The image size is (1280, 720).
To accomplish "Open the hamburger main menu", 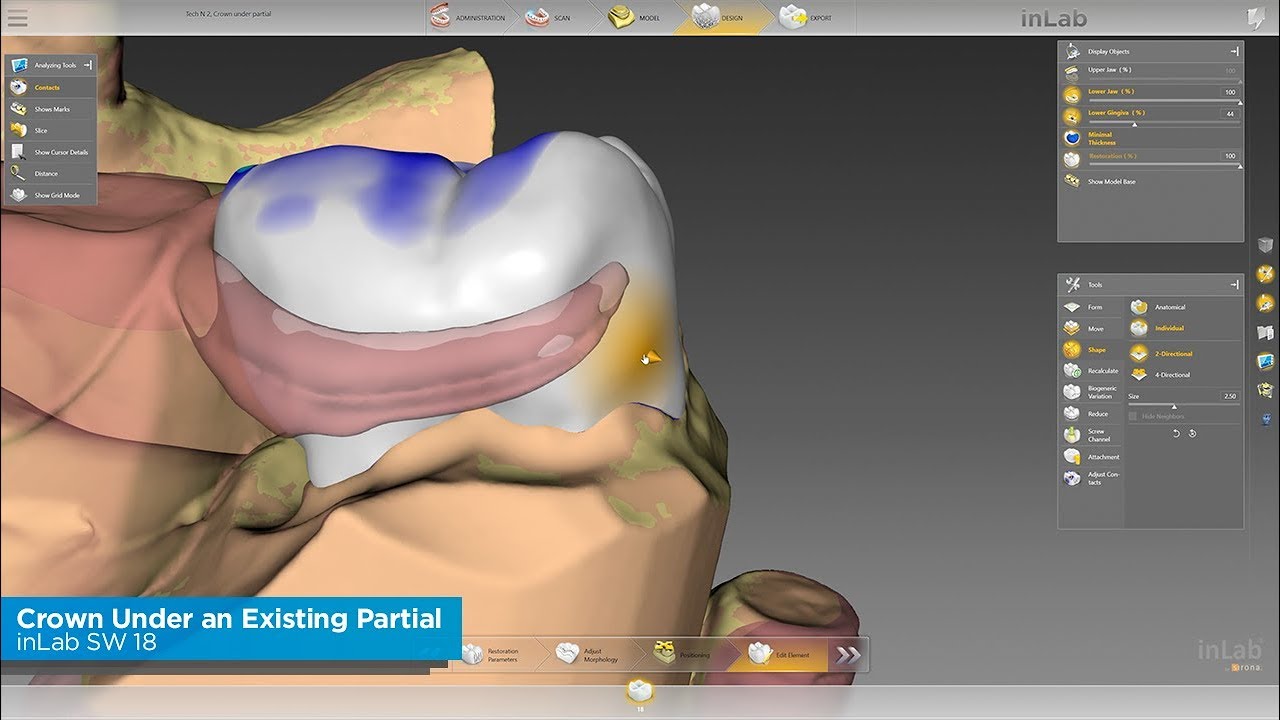I will (x=17, y=17).
